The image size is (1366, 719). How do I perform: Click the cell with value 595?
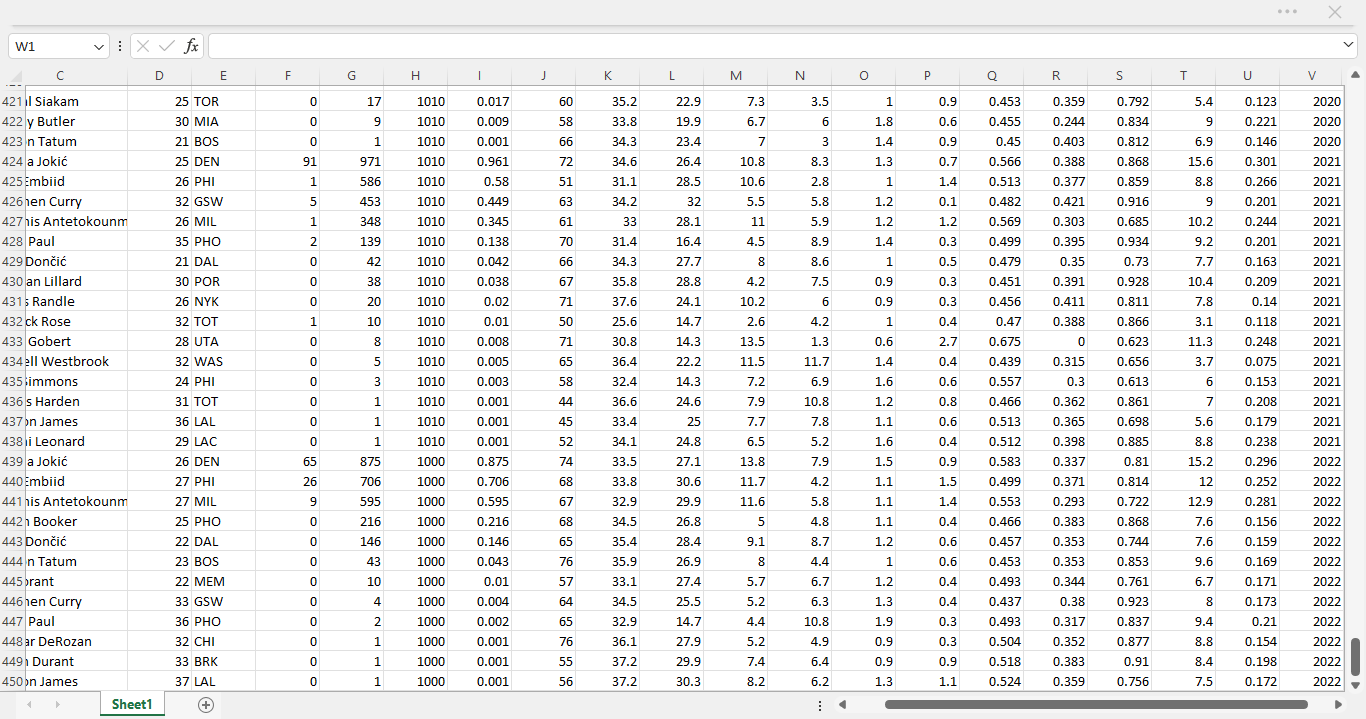[x=351, y=501]
